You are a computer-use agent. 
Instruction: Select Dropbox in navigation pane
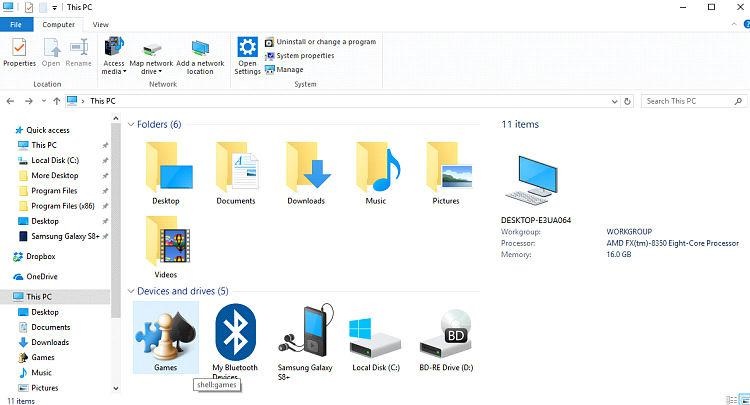click(41, 257)
